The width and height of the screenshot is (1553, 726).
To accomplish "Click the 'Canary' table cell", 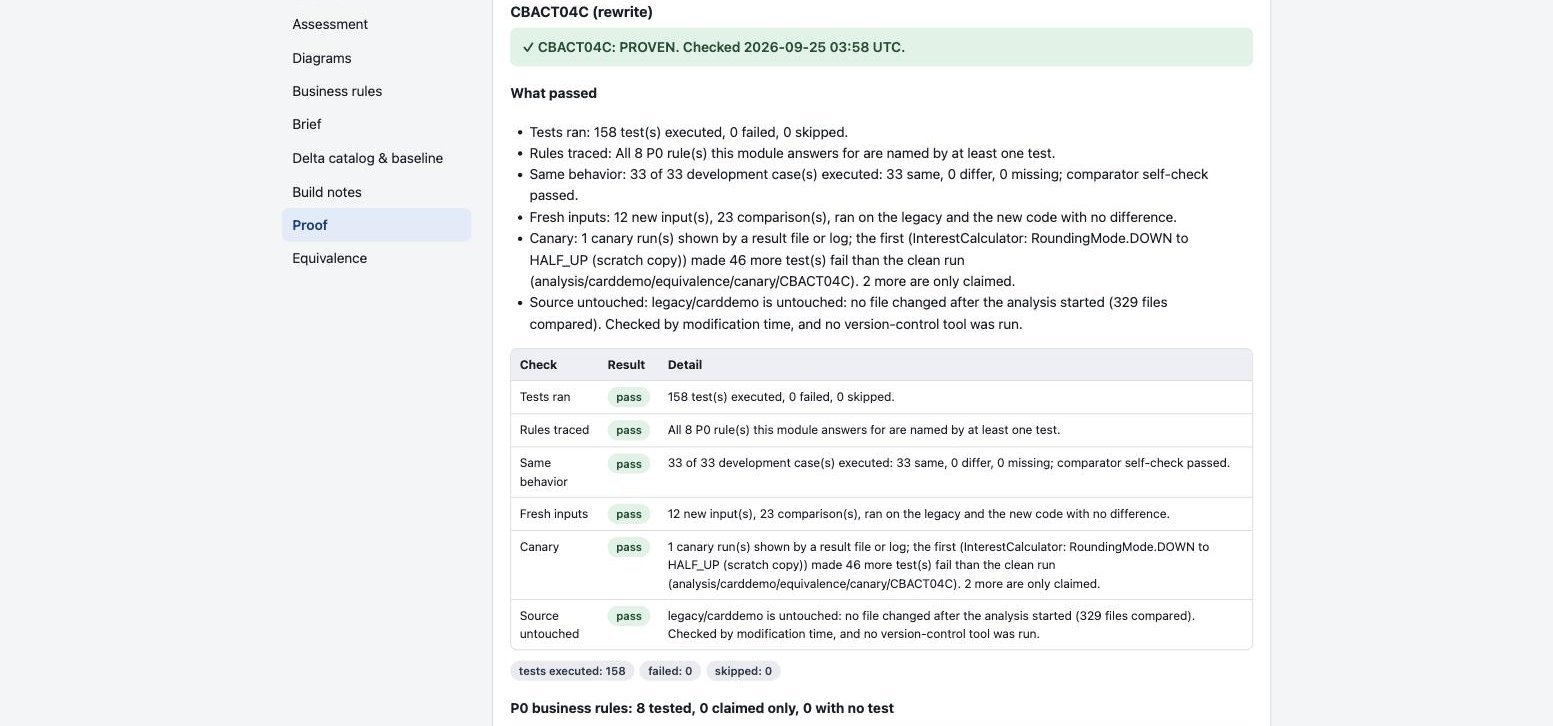I will tap(554, 565).
